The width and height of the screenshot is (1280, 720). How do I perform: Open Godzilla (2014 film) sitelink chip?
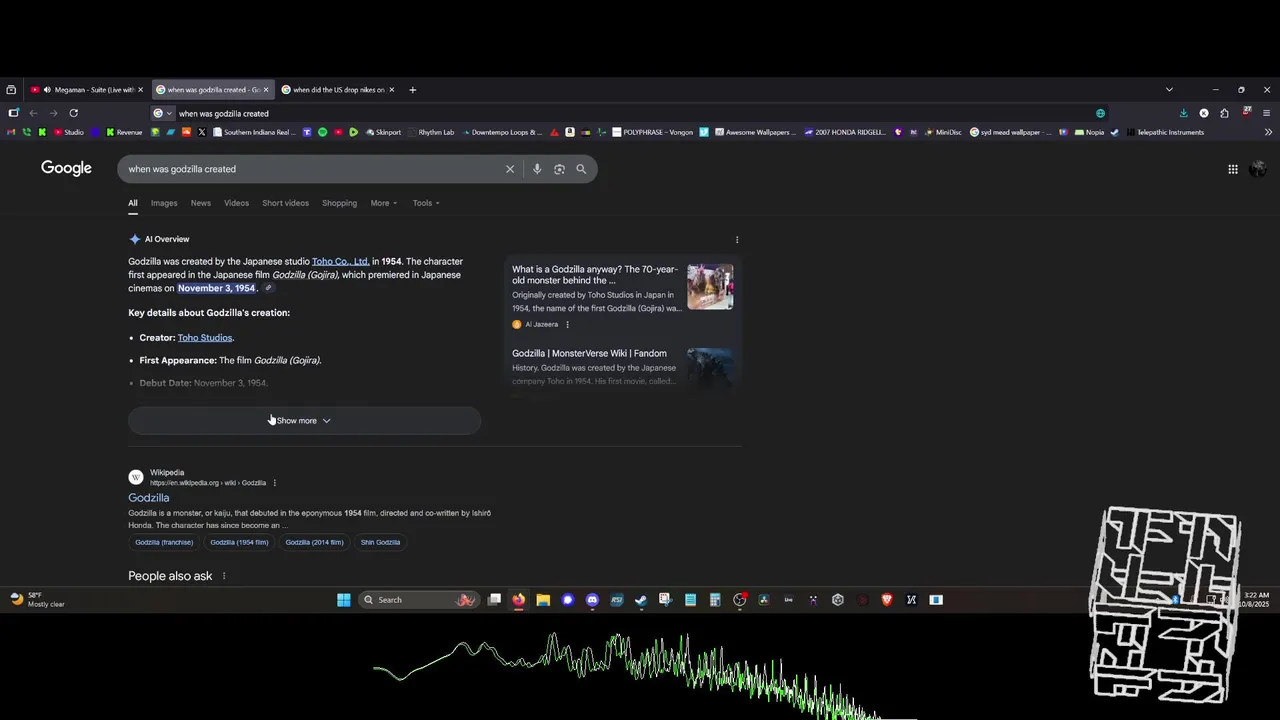click(x=314, y=542)
